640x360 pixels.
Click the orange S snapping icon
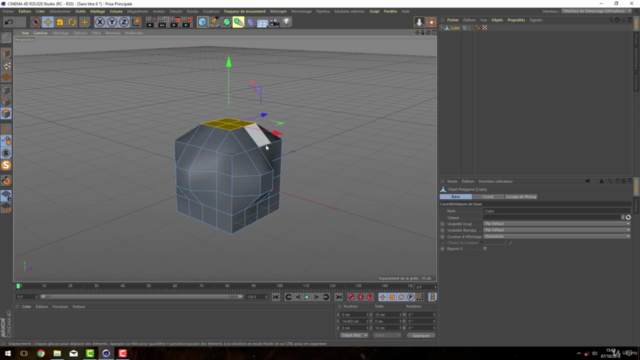coord(6,165)
